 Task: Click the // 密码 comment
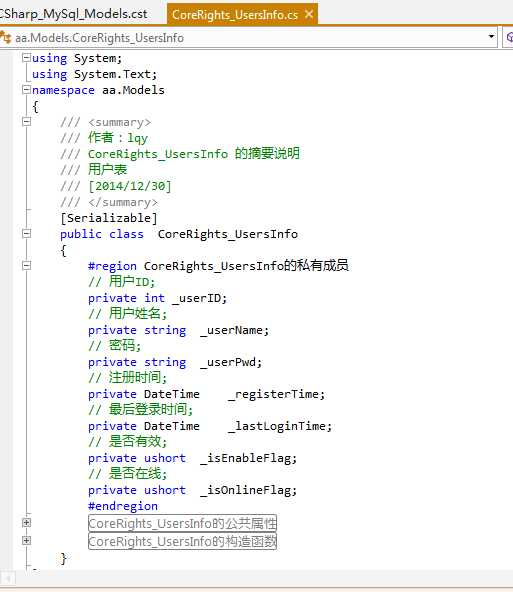click(x=114, y=346)
